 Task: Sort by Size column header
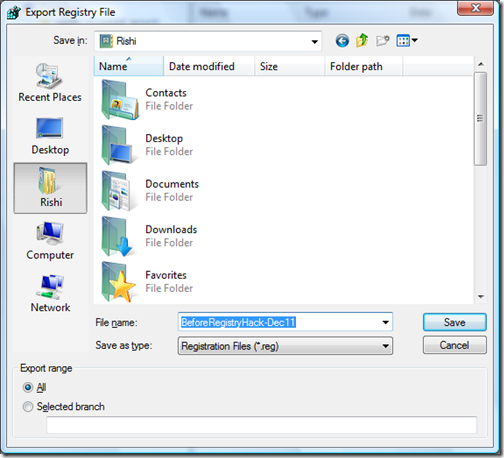click(x=290, y=66)
